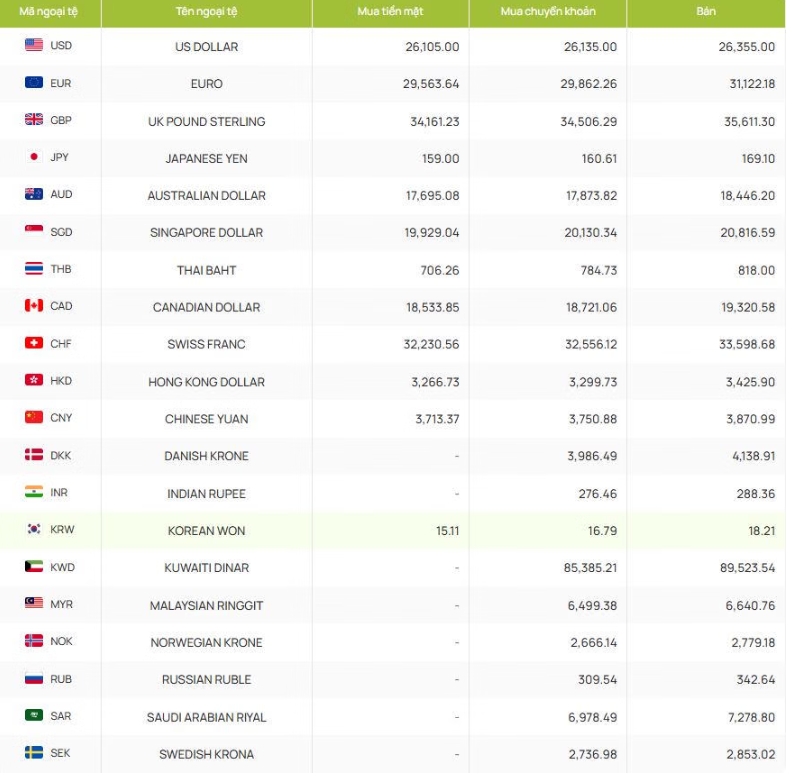Click the "Bán" column header

coord(706,11)
